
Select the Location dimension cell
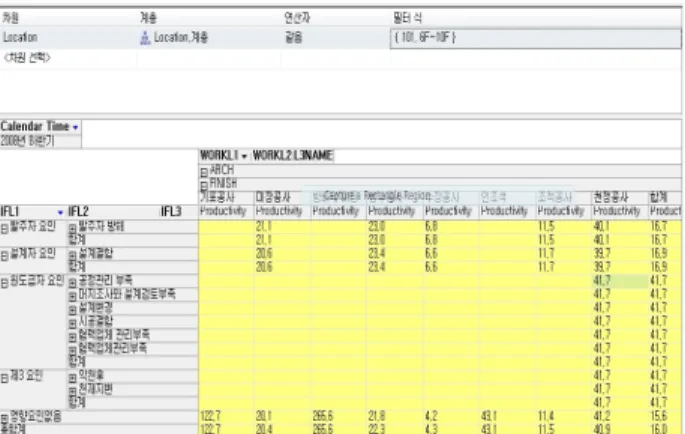pos(69,38)
